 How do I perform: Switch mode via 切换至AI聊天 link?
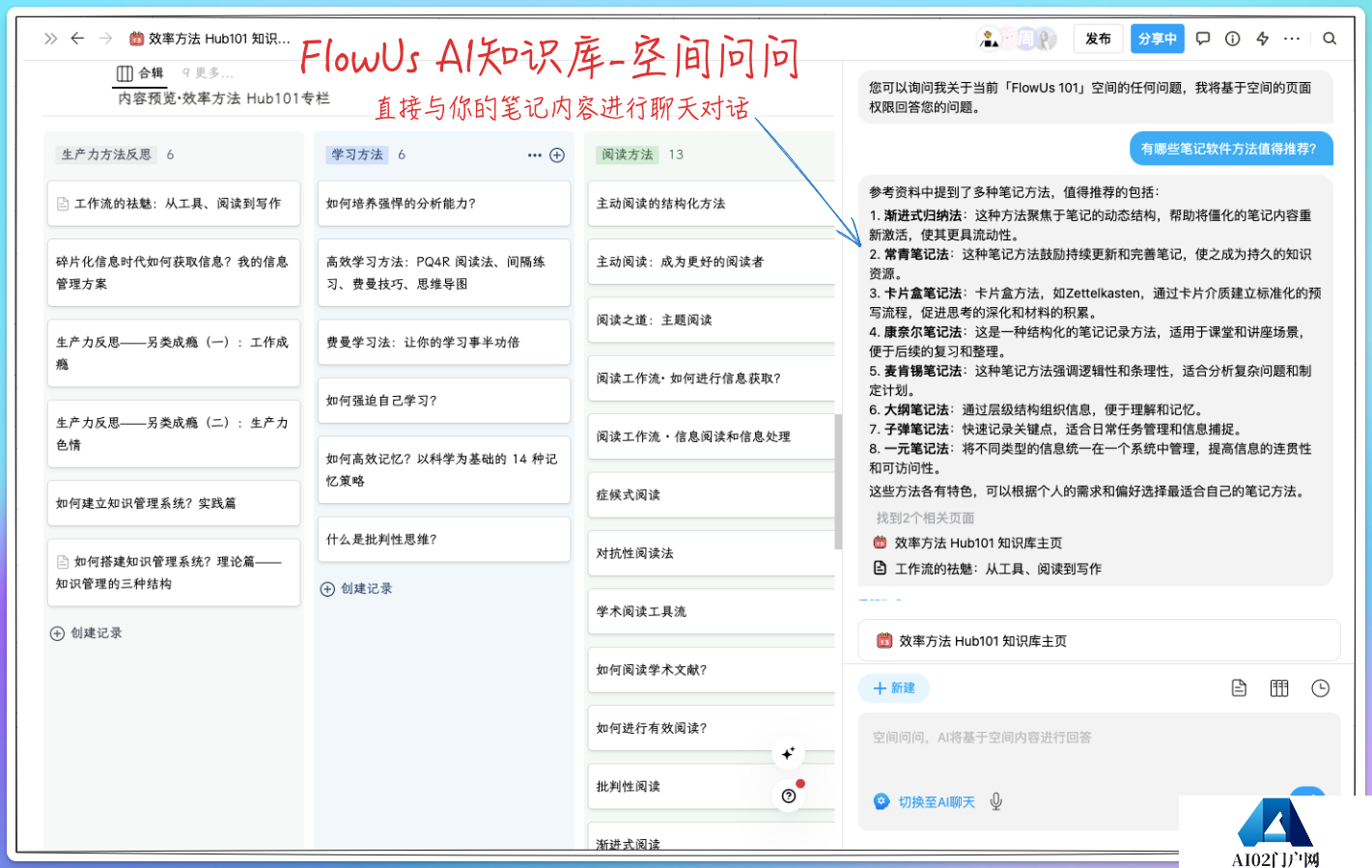937,802
